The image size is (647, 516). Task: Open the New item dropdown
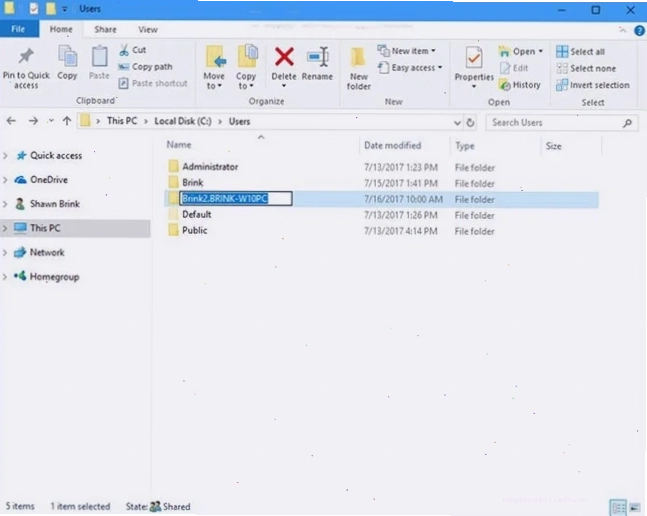[x=406, y=51]
